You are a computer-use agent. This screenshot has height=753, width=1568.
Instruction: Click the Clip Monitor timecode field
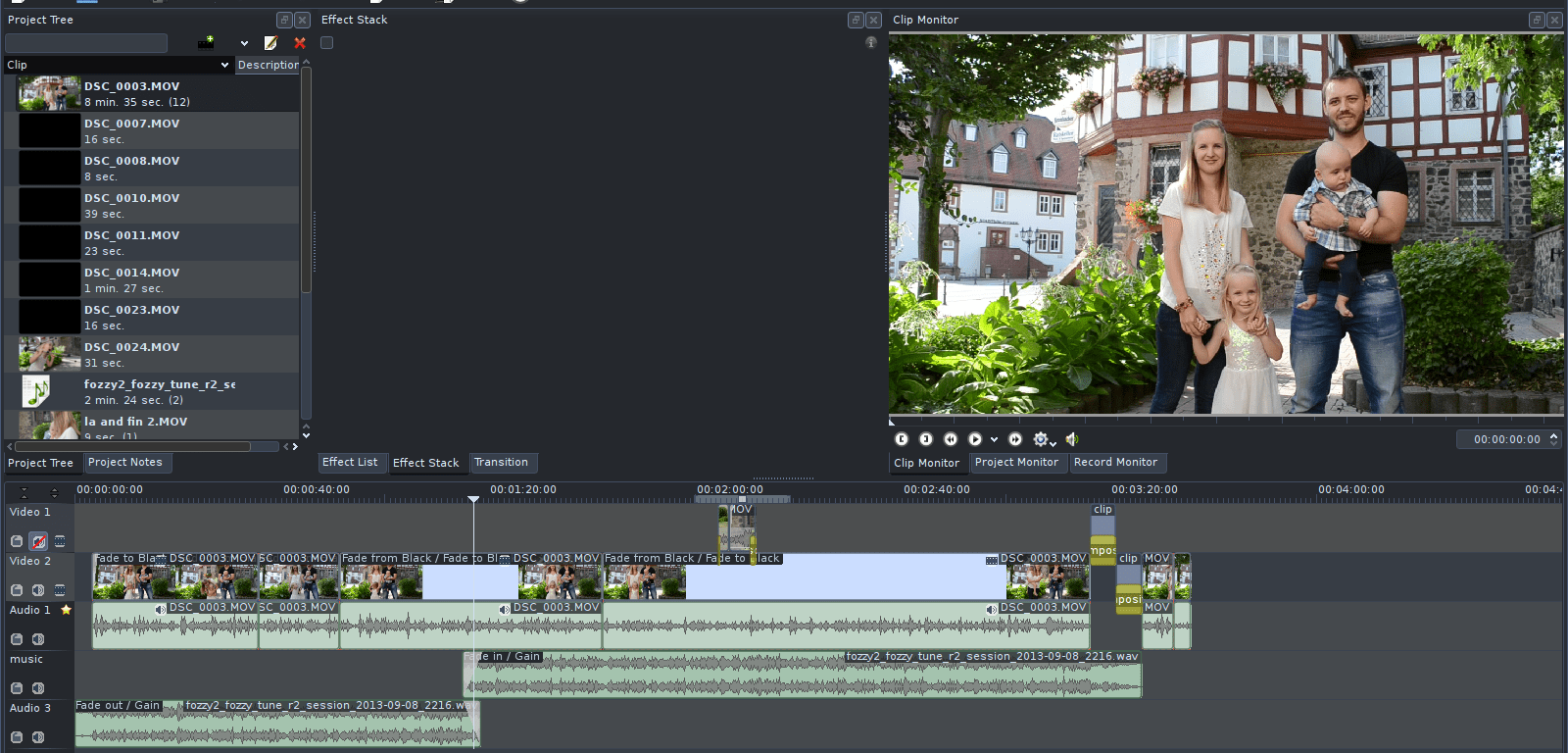pyautogui.click(x=1505, y=439)
